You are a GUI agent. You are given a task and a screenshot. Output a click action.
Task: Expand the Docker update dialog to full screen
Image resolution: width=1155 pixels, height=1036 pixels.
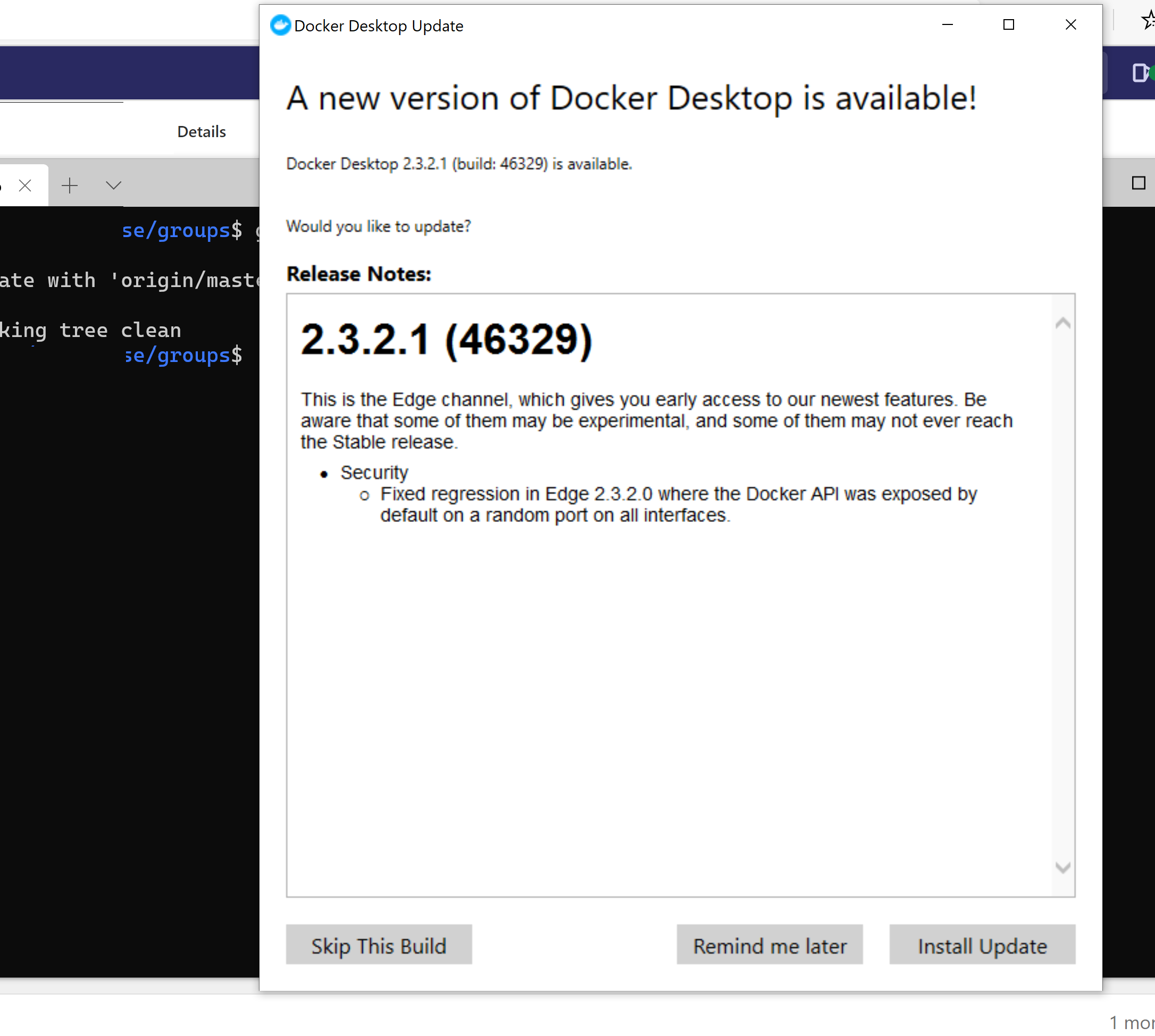tap(1008, 25)
